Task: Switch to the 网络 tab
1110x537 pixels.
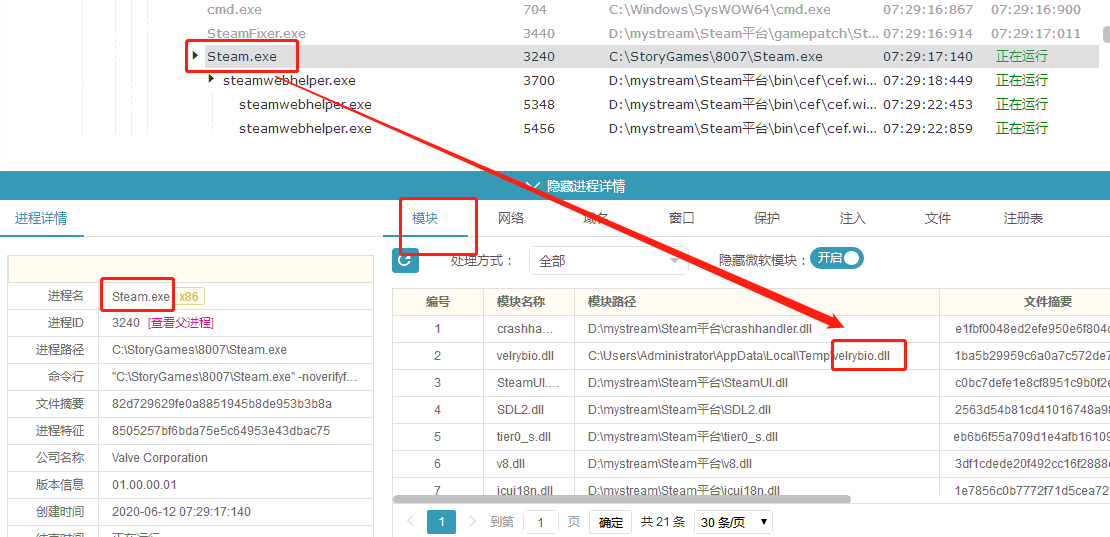Action: [511, 218]
